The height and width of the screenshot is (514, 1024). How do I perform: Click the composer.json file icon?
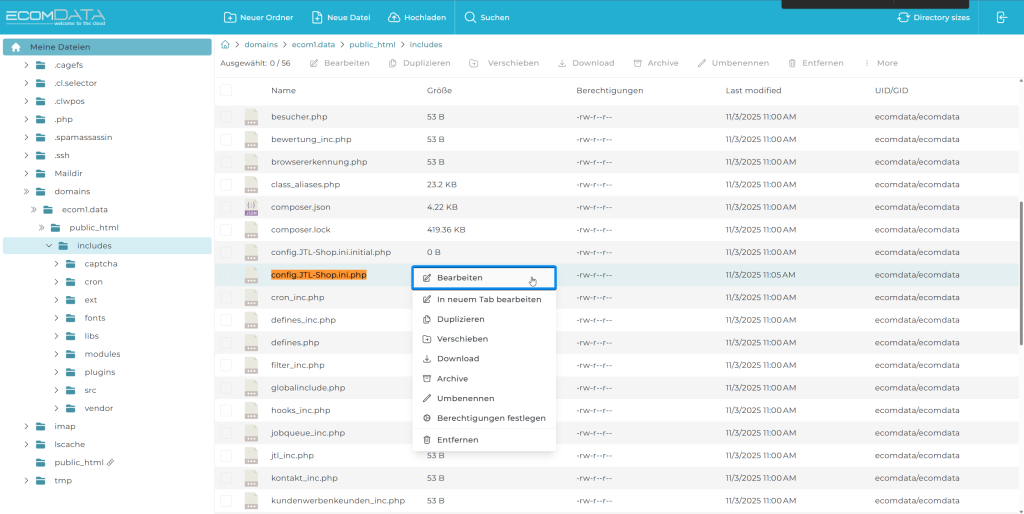(252, 207)
